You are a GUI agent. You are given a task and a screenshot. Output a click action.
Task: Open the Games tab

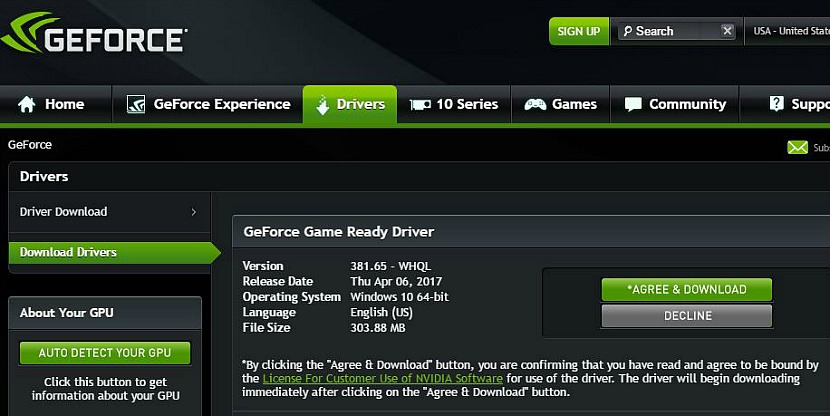click(561, 104)
